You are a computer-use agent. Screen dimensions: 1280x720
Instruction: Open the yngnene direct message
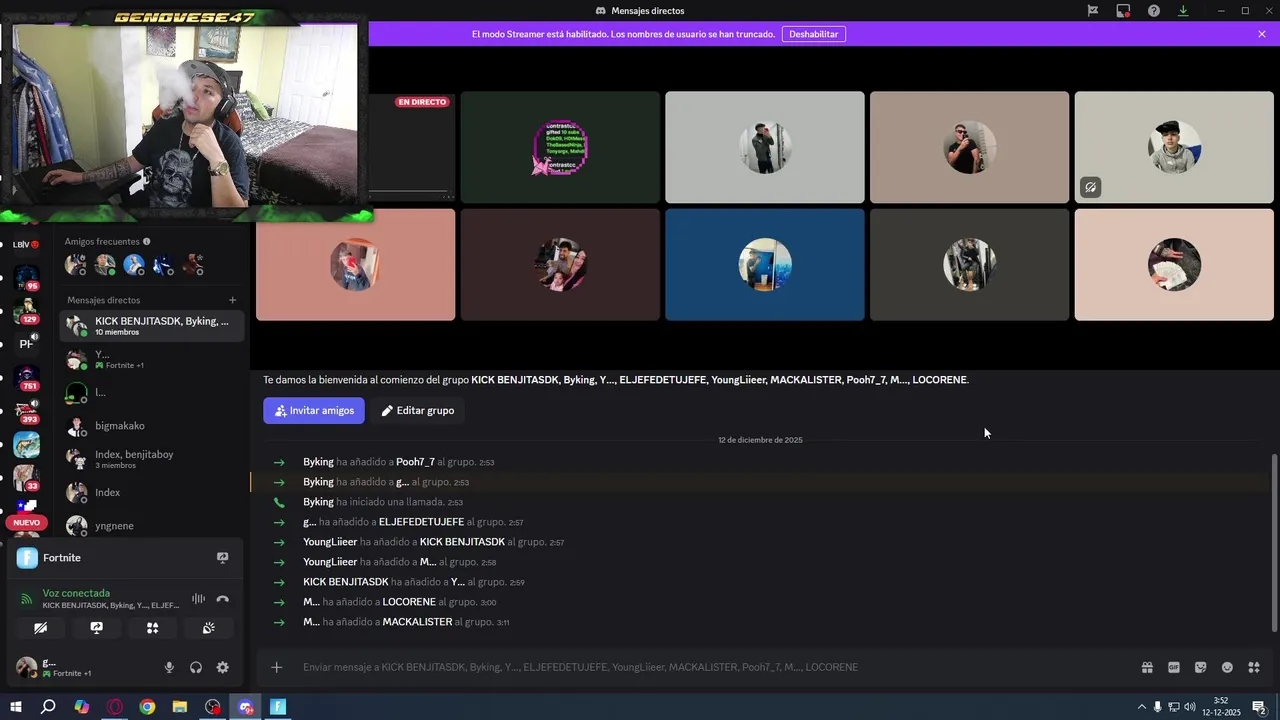(x=152, y=526)
